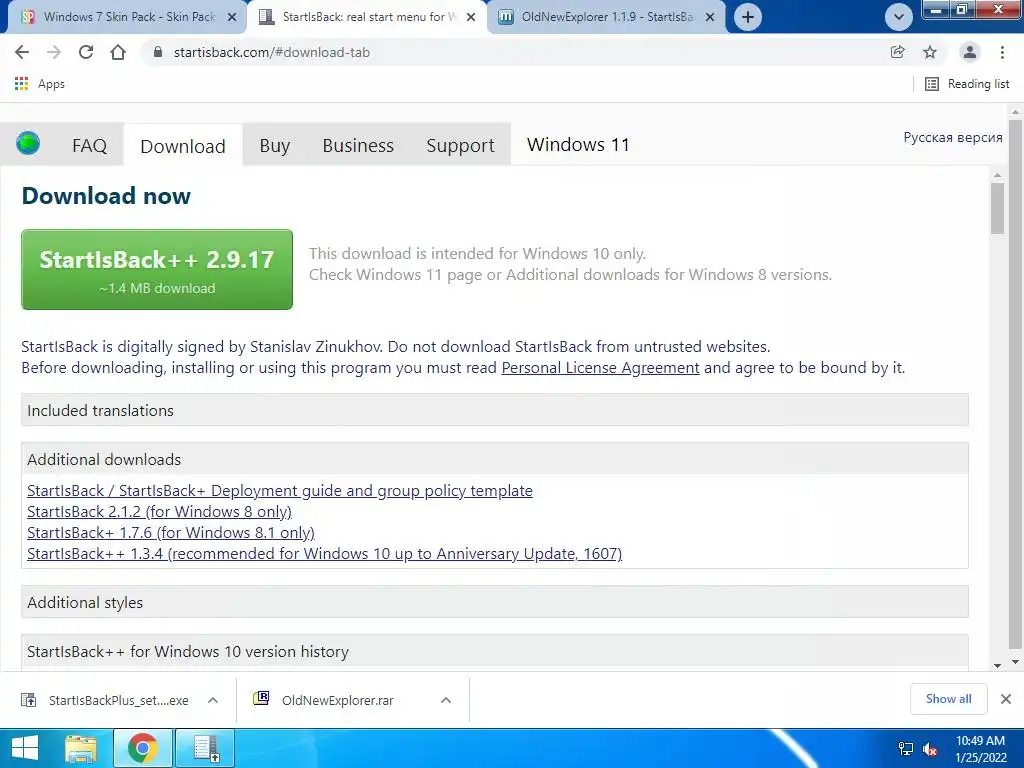Click the padlock site info icon
Screen dimensions: 1024x768
[157, 52]
